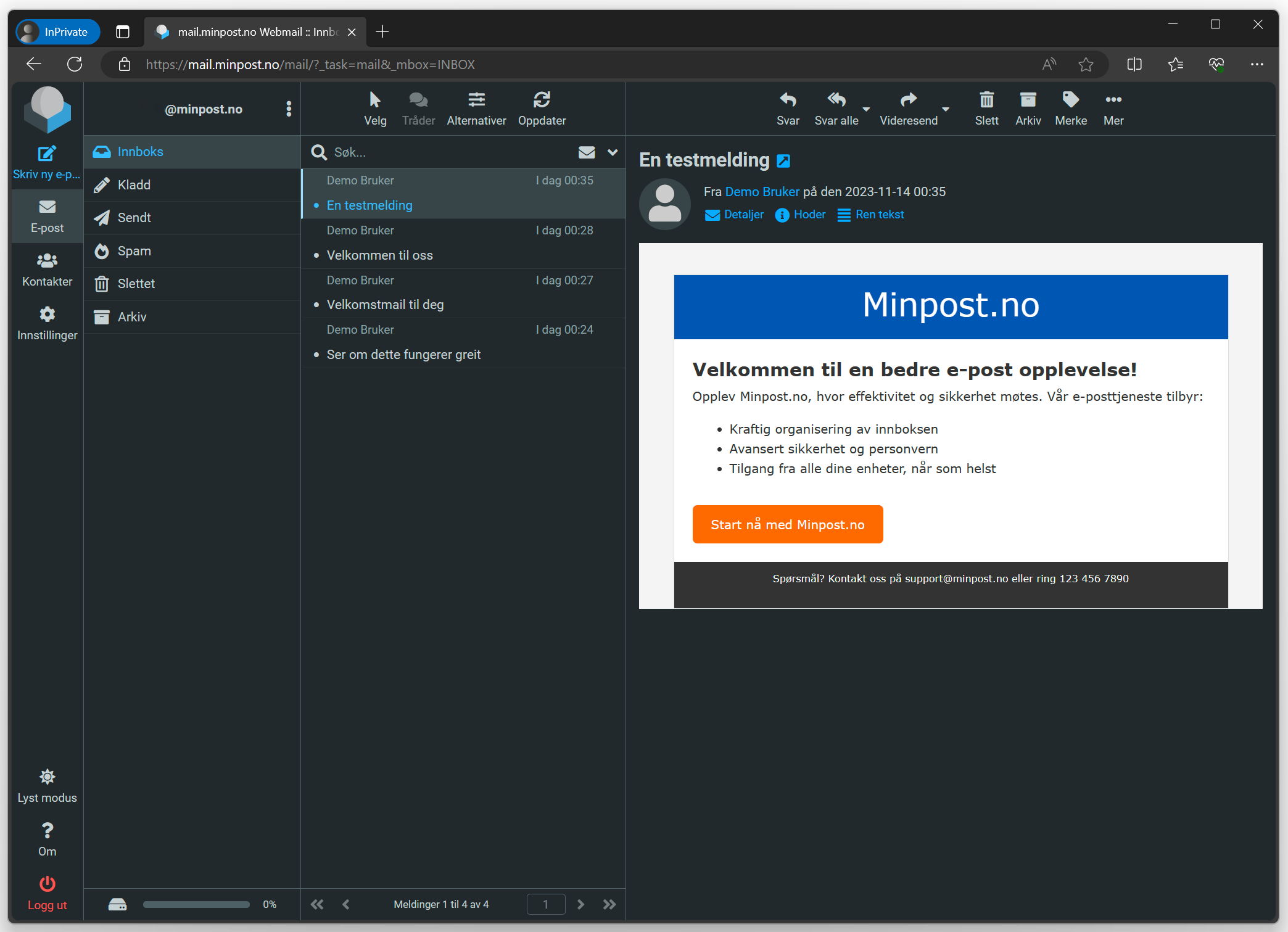Toggle the unread filter envelope in search bar

pos(587,152)
